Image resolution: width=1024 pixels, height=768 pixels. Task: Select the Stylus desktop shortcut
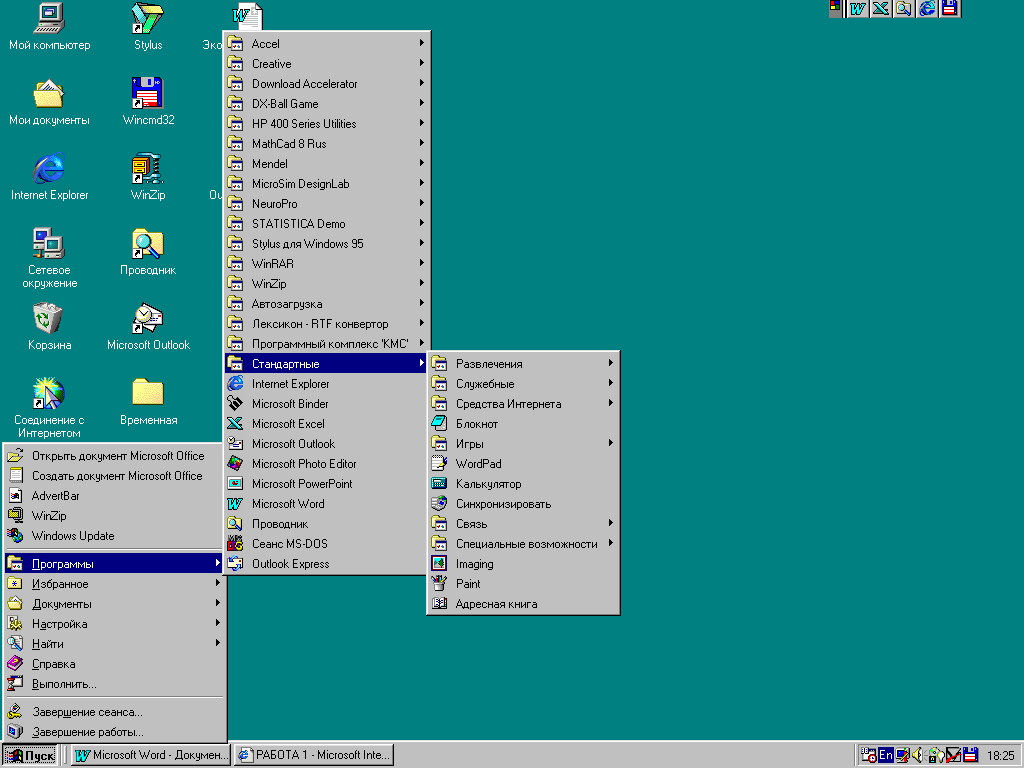coord(148,26)
